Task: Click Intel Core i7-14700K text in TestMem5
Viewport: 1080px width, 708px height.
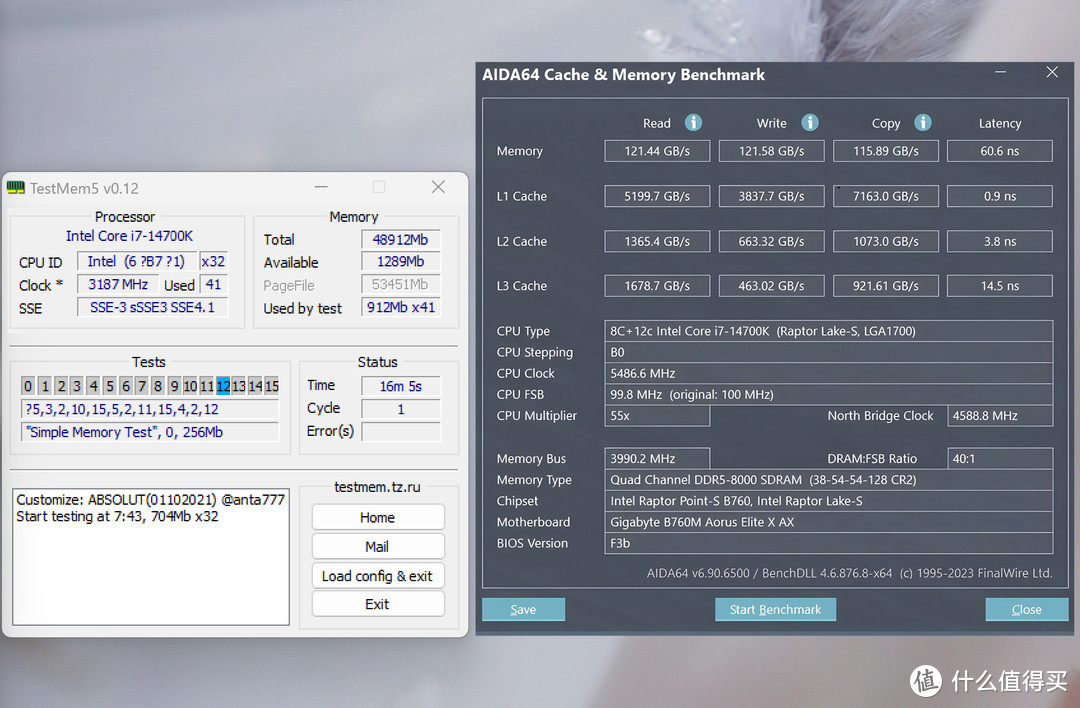Action: (129, 236)
